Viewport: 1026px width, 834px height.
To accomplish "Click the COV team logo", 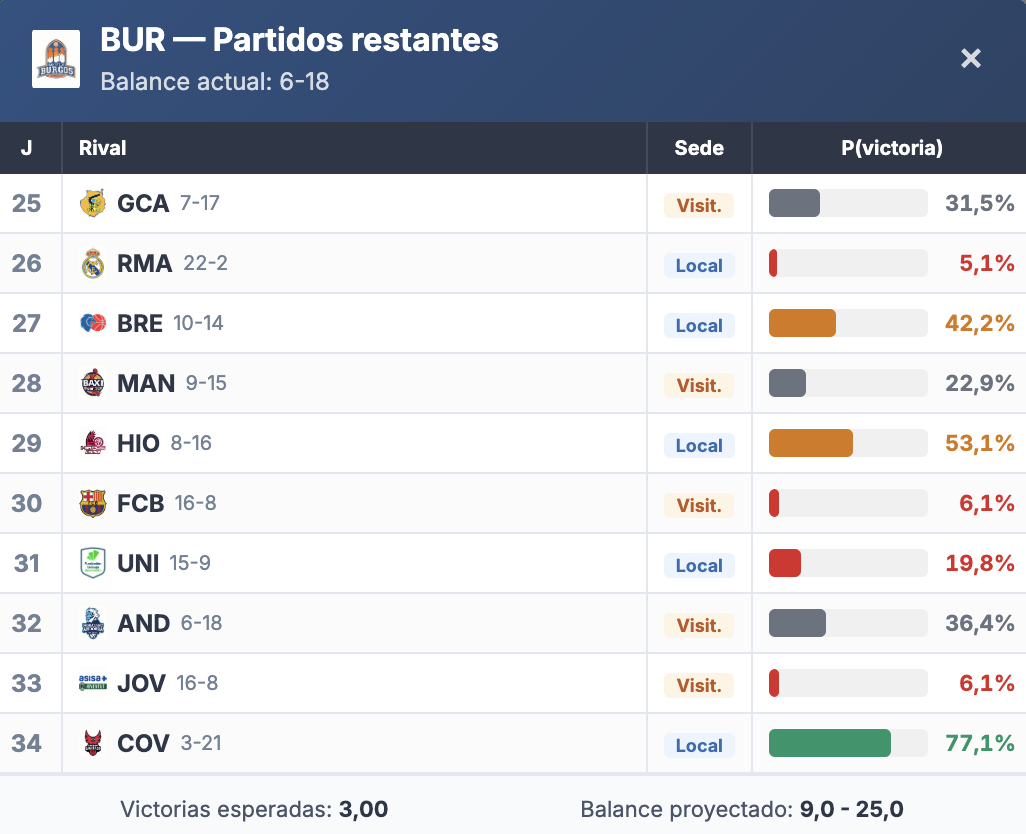I will click(x=93, y=743).
